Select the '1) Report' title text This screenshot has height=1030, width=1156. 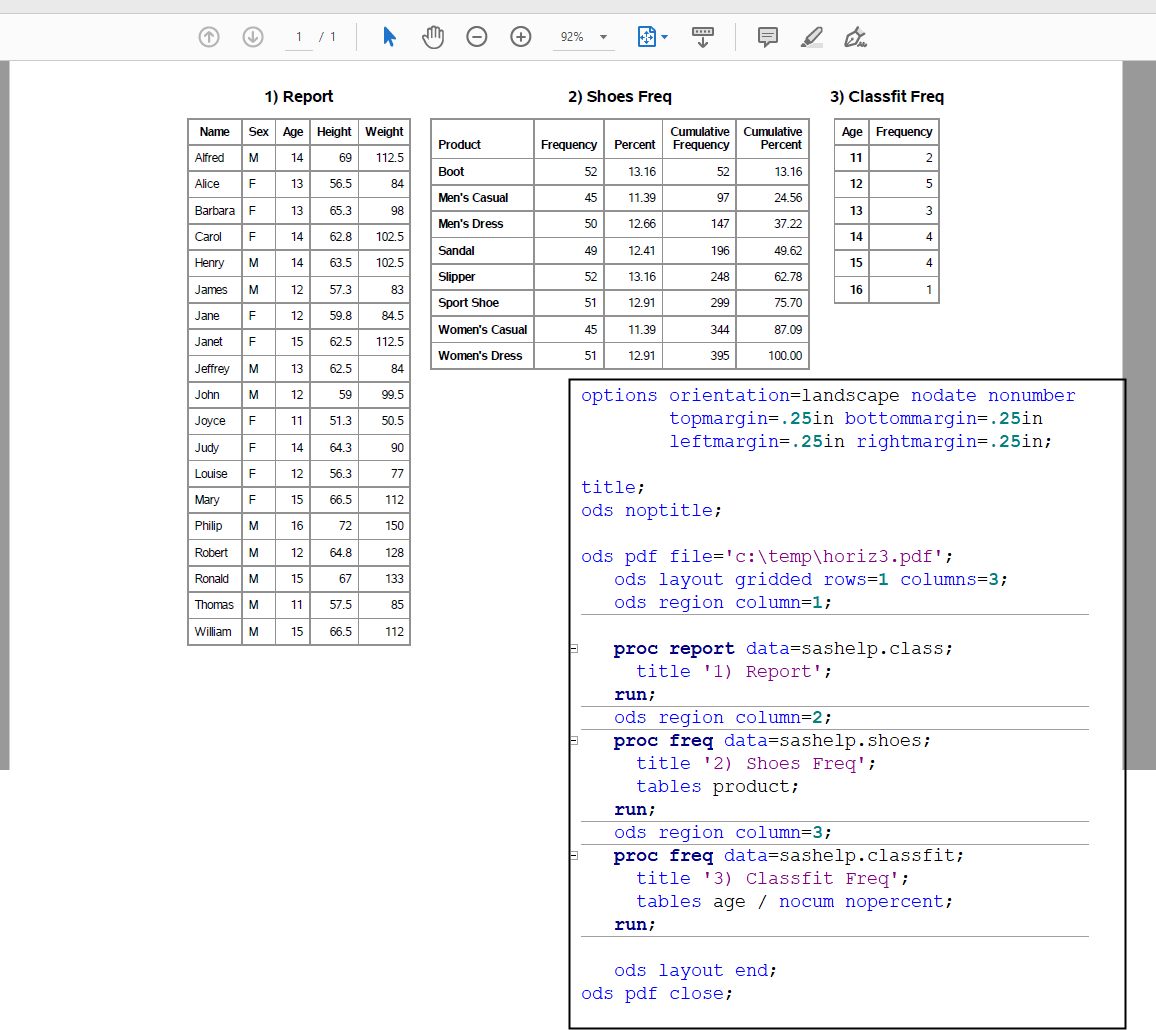pyautogui.click(x=298, y=96)
